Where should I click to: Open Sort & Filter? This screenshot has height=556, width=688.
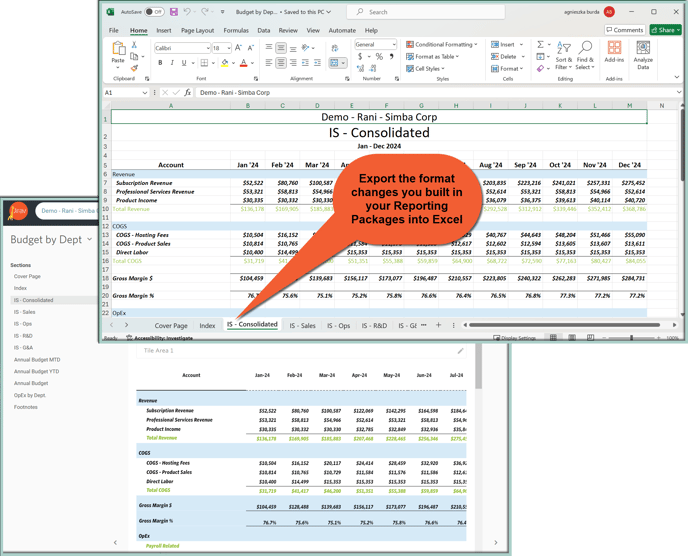point(563,55)
